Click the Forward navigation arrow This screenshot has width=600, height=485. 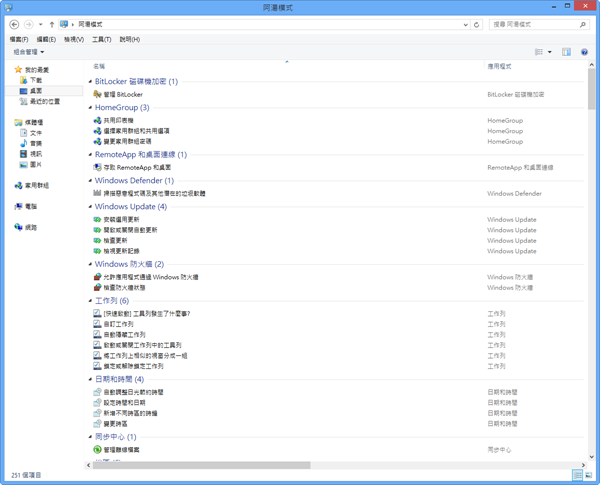29,24
